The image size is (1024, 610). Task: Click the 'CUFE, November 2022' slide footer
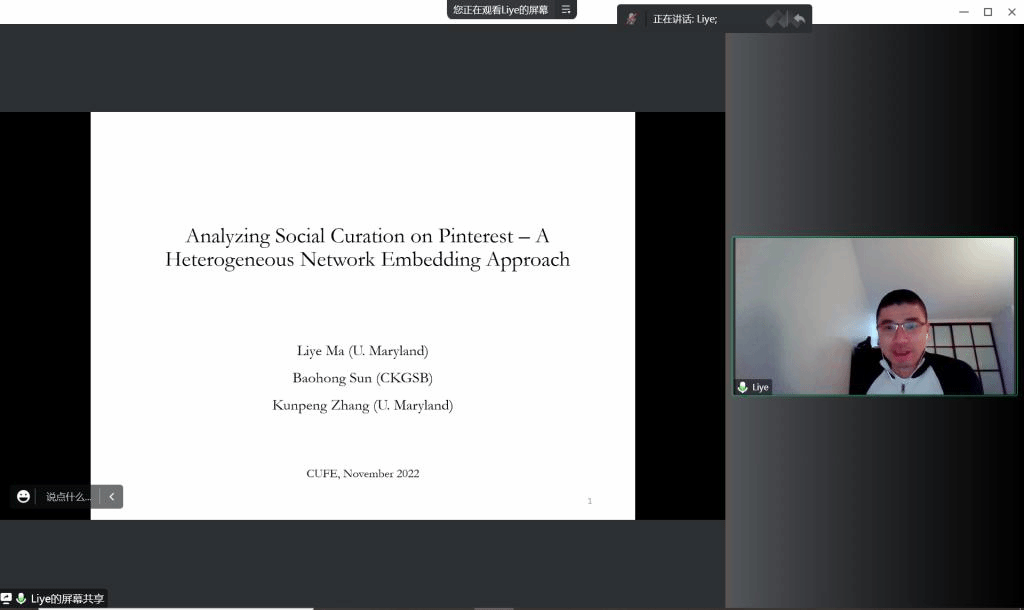[x=362, y=473]
